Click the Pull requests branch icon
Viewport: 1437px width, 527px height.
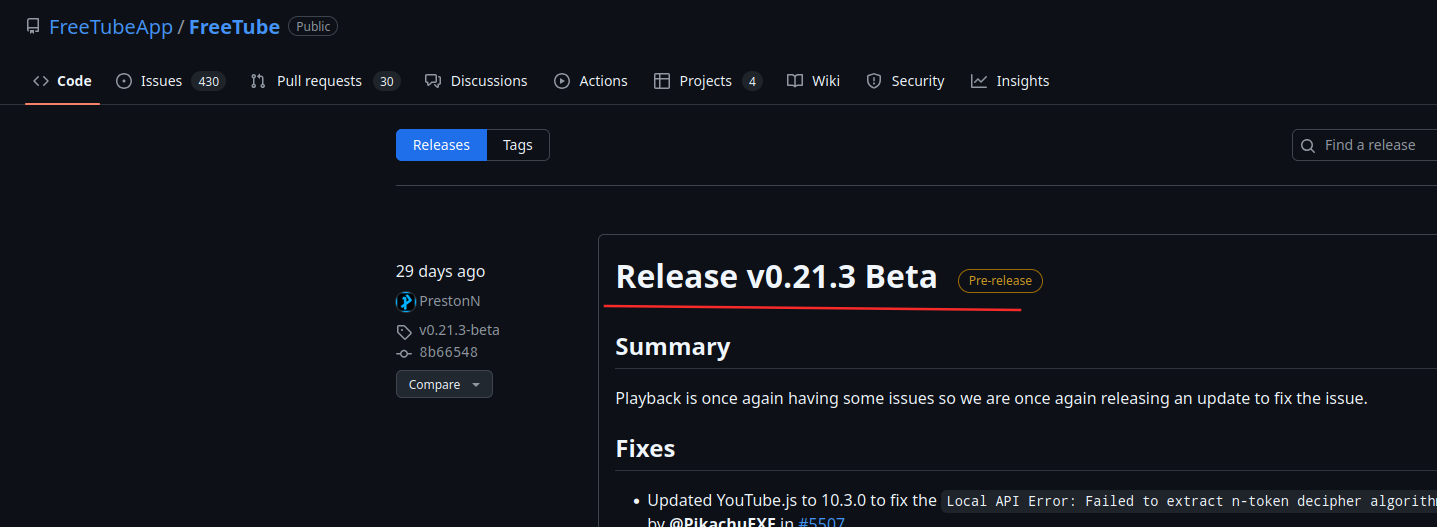(x=258, y=81)
